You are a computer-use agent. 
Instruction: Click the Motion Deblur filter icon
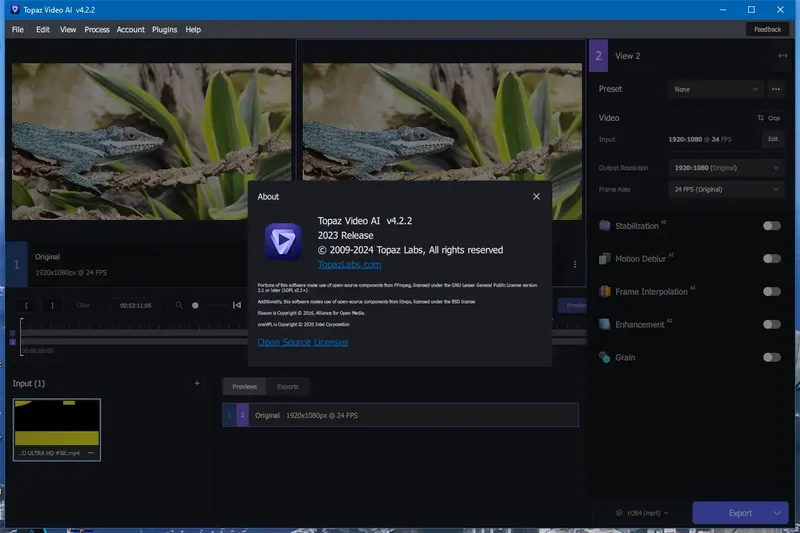tap(605, 259)
